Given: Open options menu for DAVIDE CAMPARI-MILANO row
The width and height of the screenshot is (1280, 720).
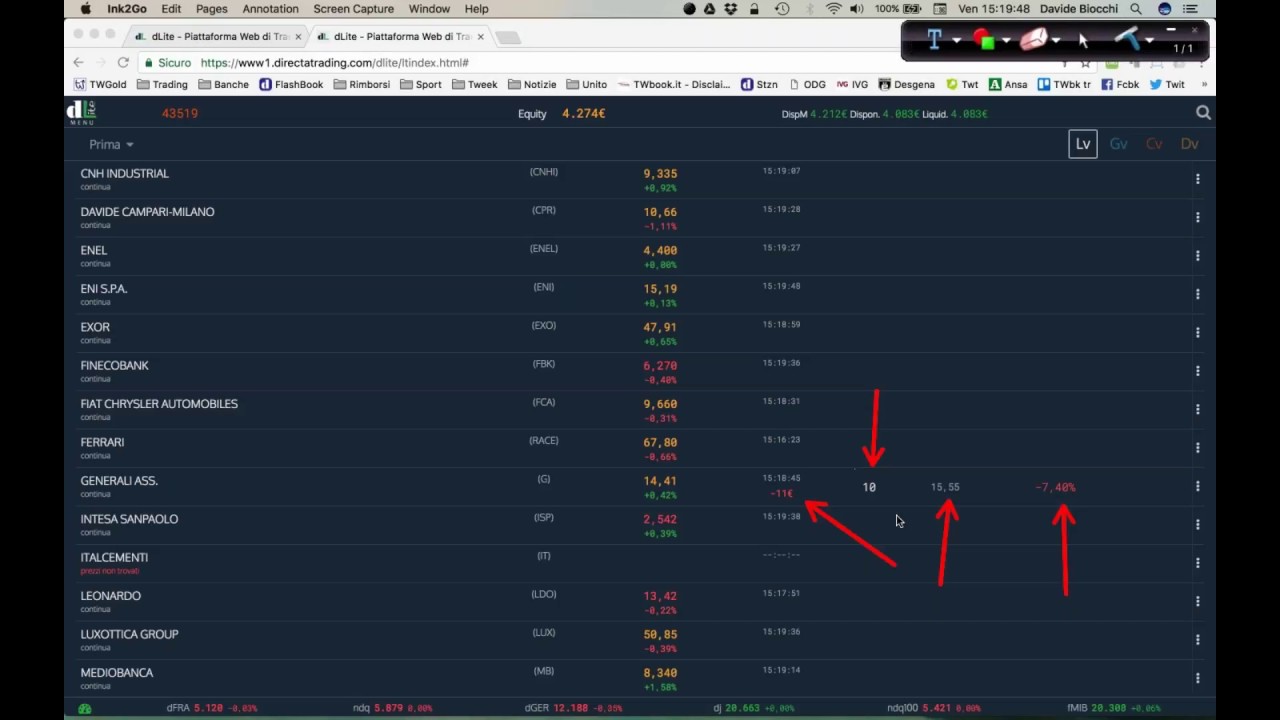Looking at the screenshot, I should pyautogui.click(x=1197, y=217).
